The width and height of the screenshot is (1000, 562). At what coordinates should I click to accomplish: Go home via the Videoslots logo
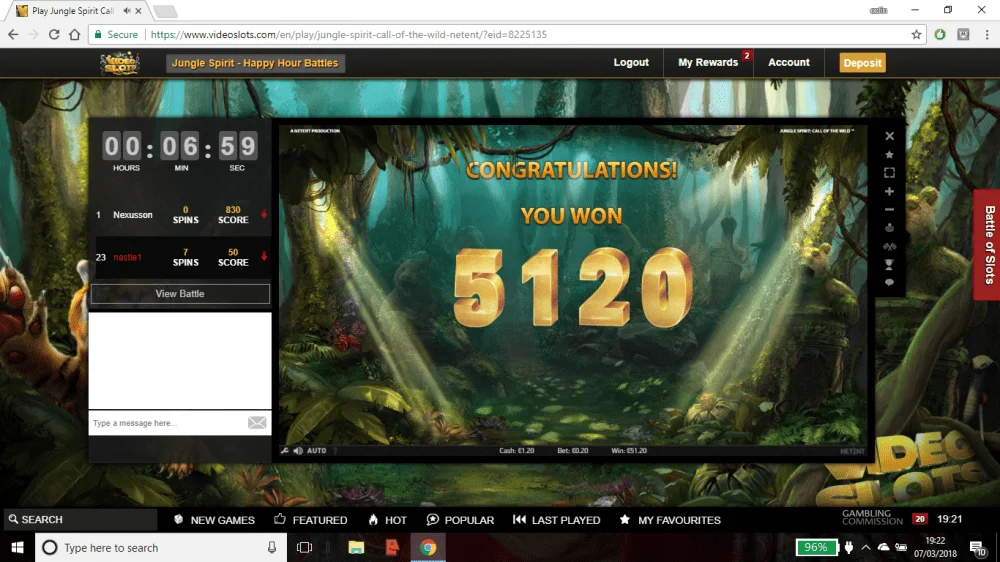tap(120, 63)
